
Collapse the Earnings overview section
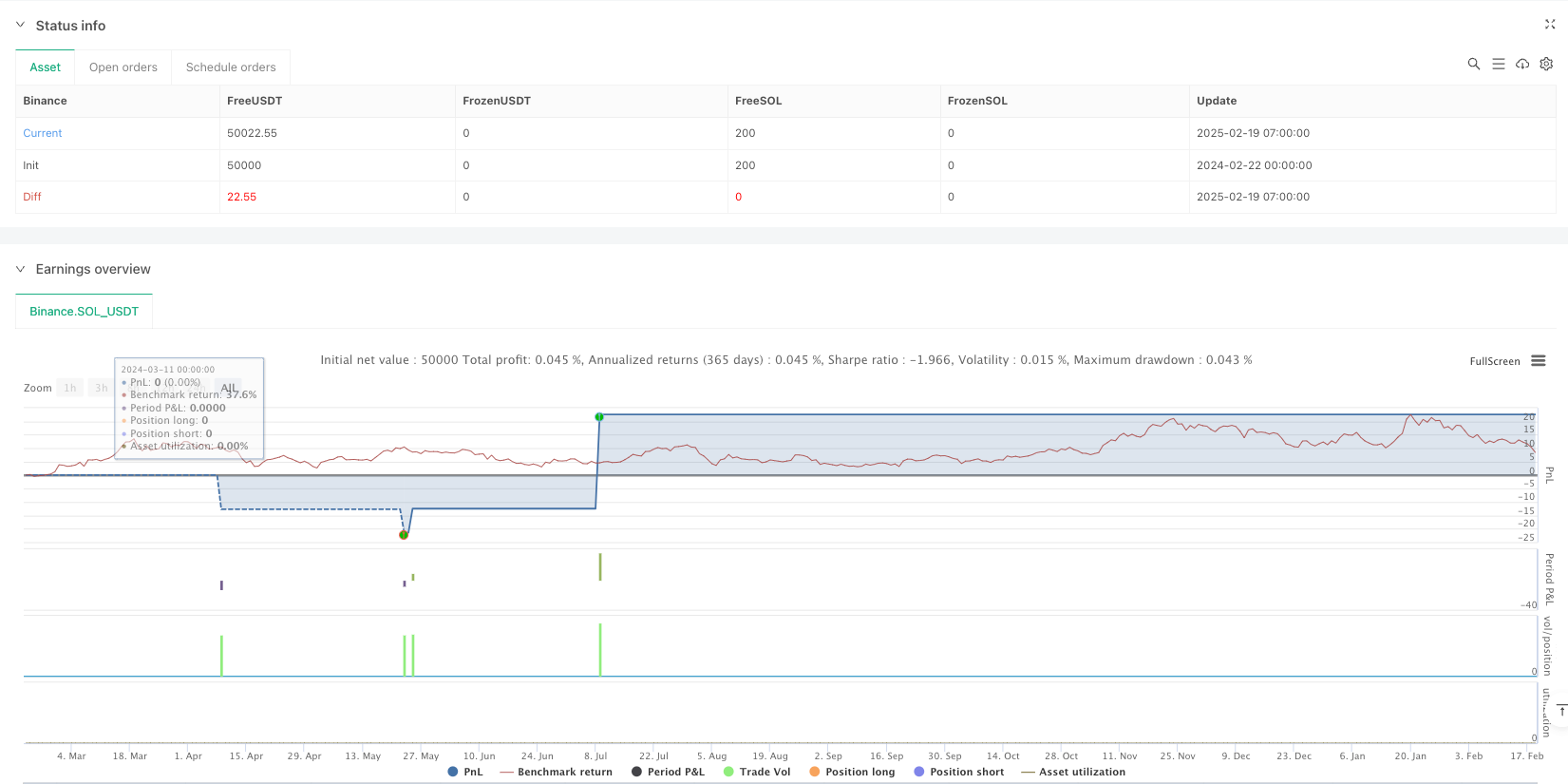click(x=20, y=269)
